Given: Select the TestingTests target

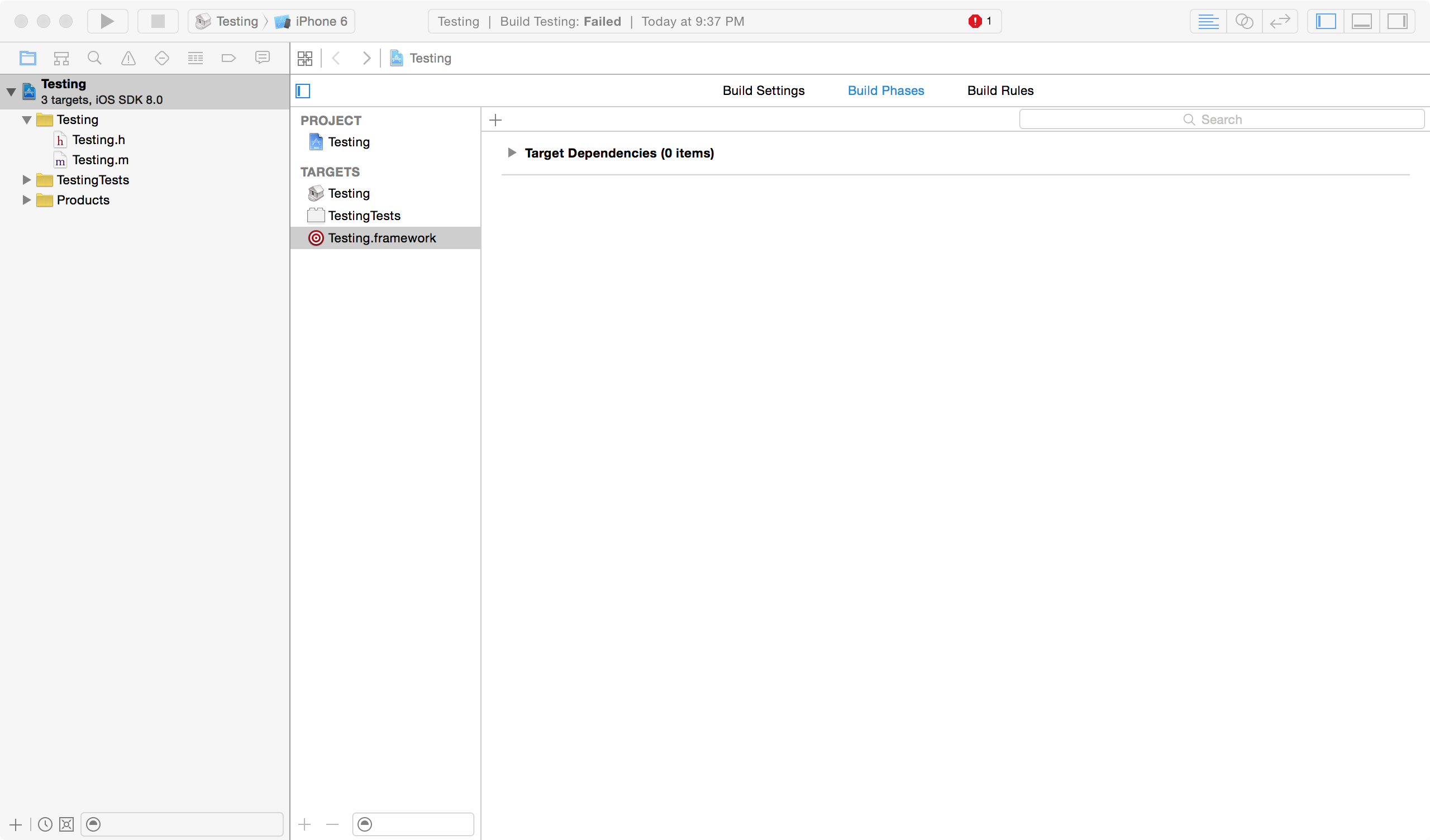Looking at the screenshot, I should click(x=364, y=216).
